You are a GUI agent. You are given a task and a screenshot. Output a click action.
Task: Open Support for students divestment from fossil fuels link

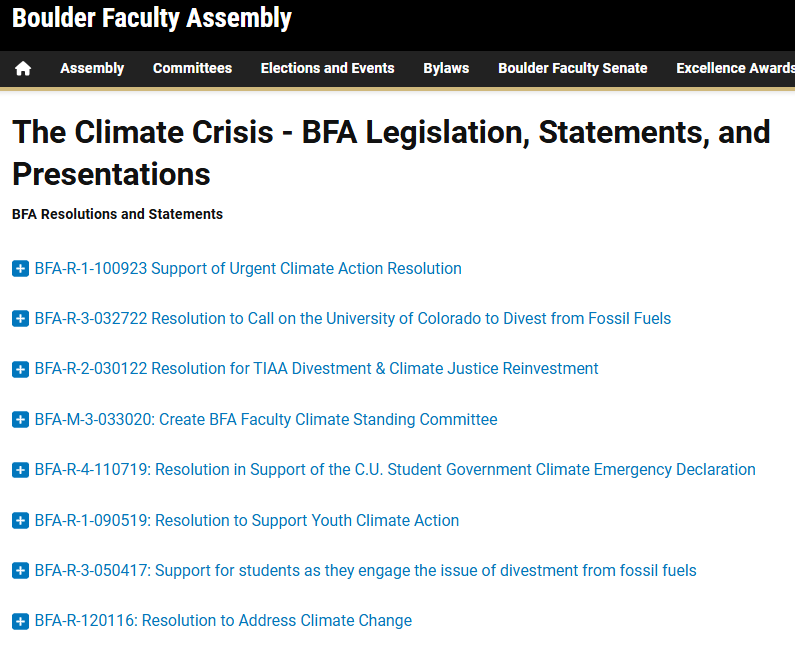tap(366, 570)
